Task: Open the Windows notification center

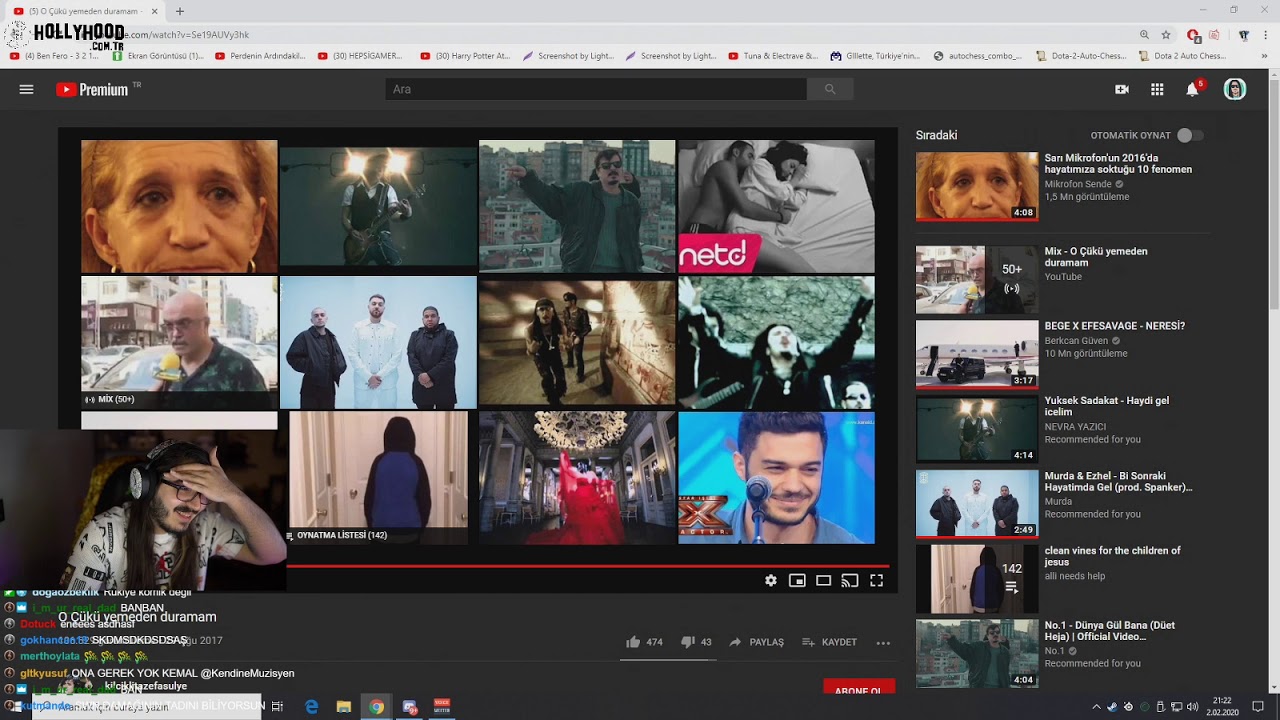Action: pos(1258,707)
